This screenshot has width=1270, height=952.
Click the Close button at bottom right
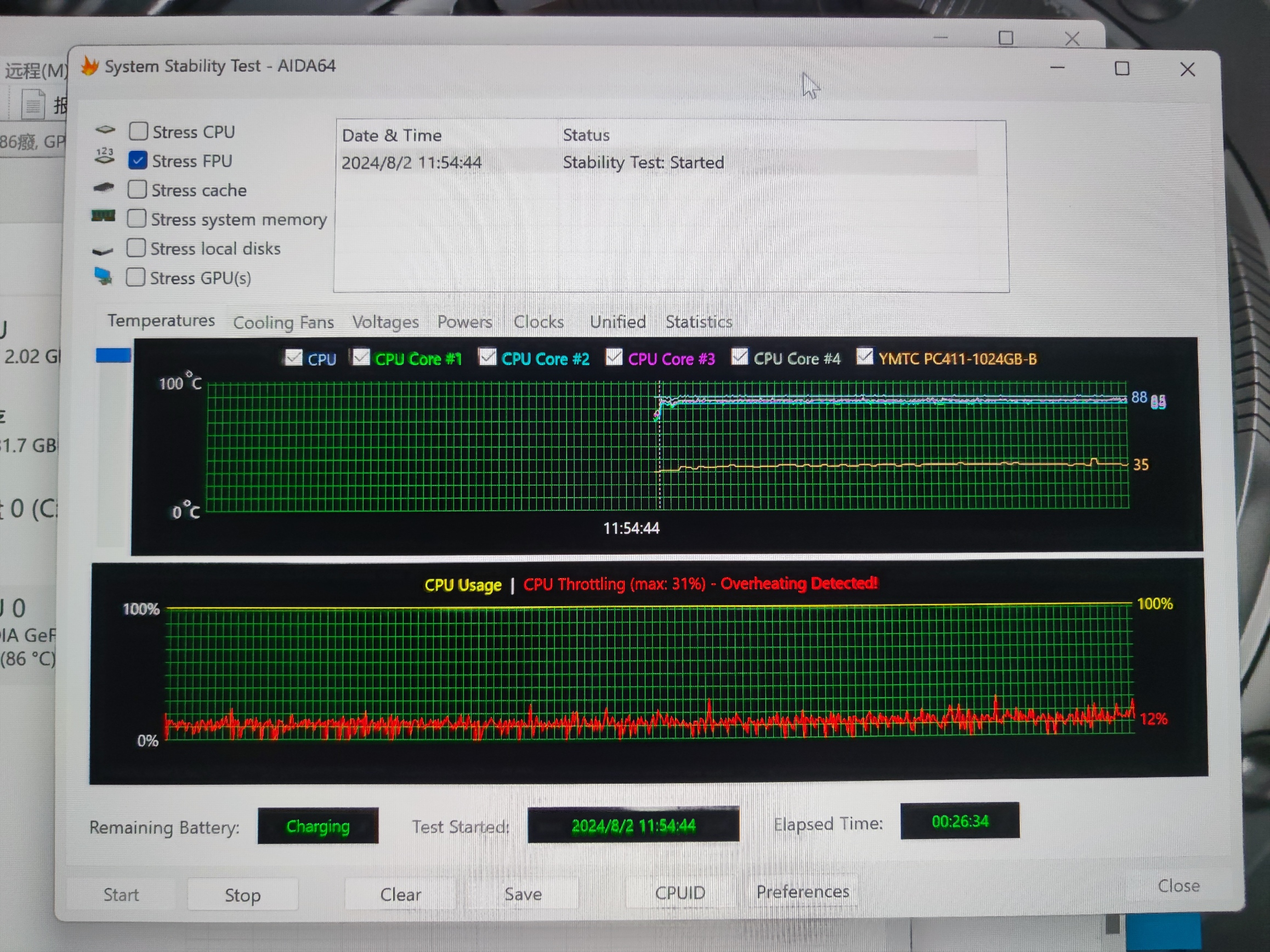click(1179, 886)
